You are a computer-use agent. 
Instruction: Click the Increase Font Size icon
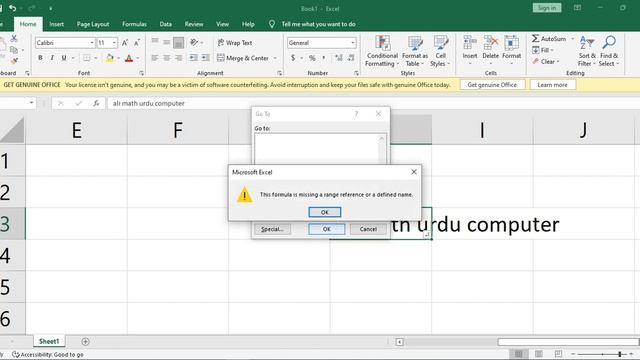[125, 42]
